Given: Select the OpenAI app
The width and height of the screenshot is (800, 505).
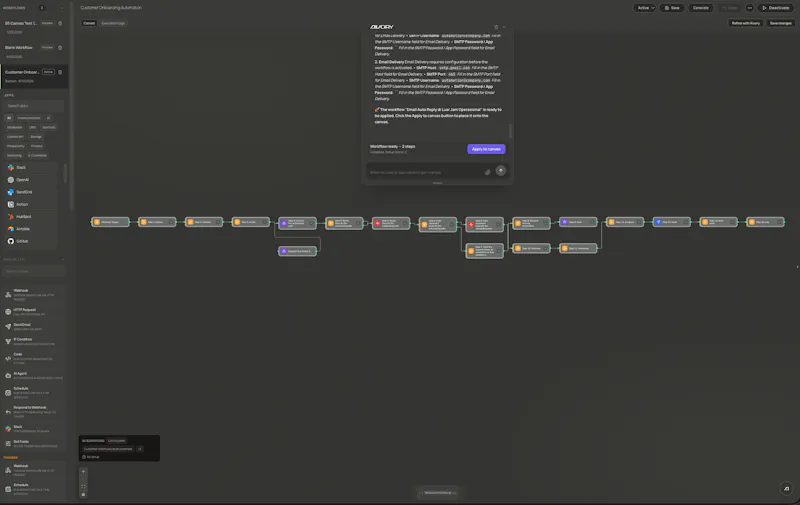Looking at the screenshot, I should tap(31, 180).
